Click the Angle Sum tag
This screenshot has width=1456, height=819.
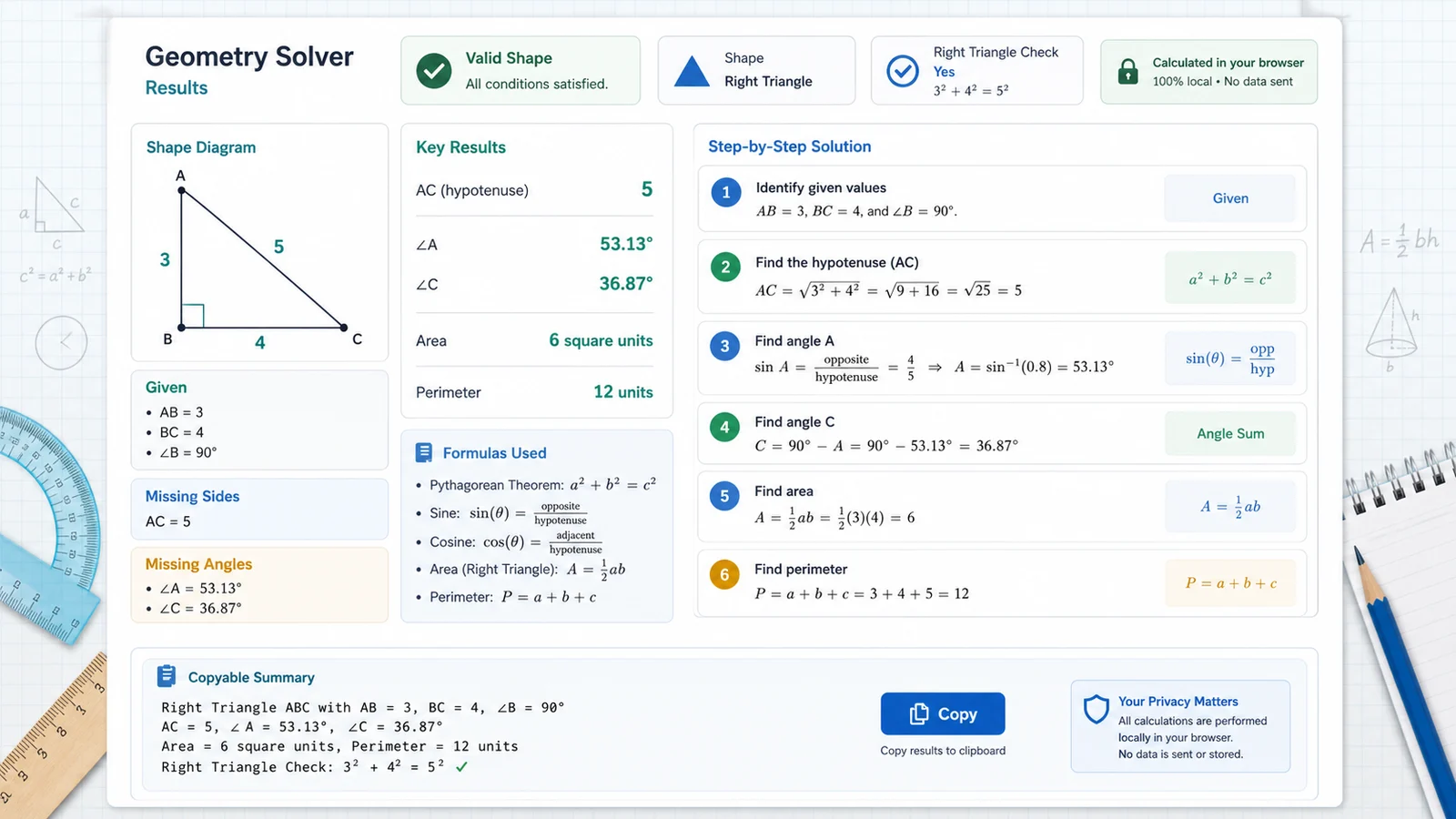pos(1230,434)
